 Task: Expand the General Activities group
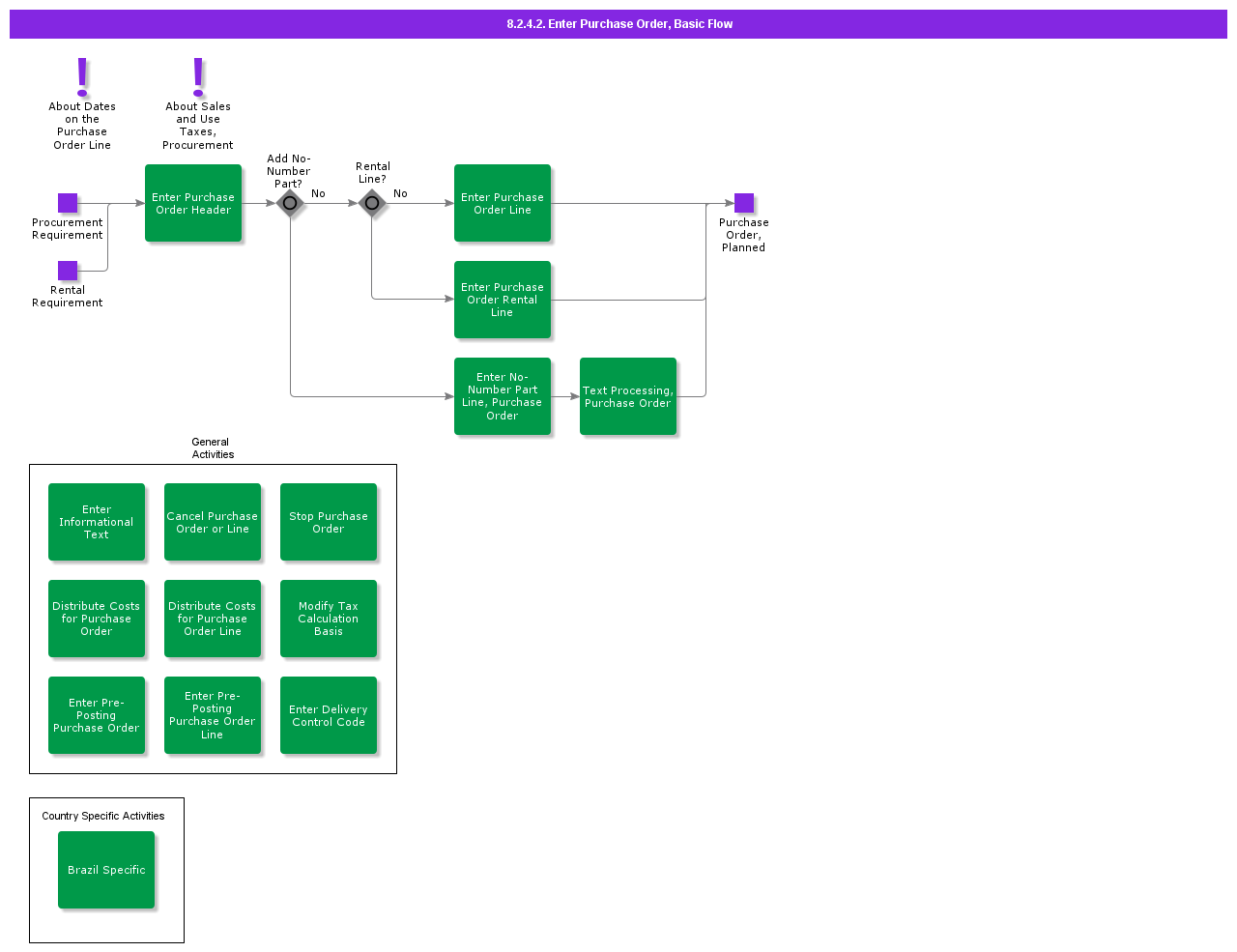click(213, 447)
